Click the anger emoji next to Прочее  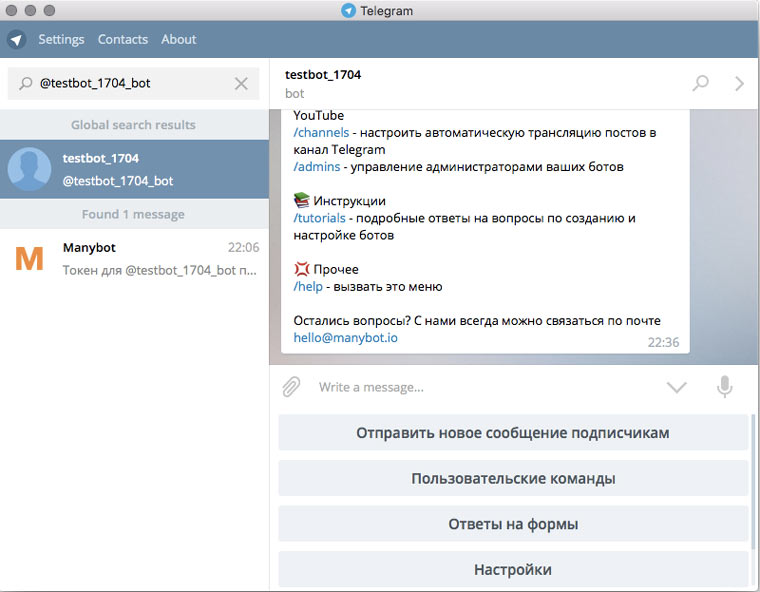click(x=301, y=269)
